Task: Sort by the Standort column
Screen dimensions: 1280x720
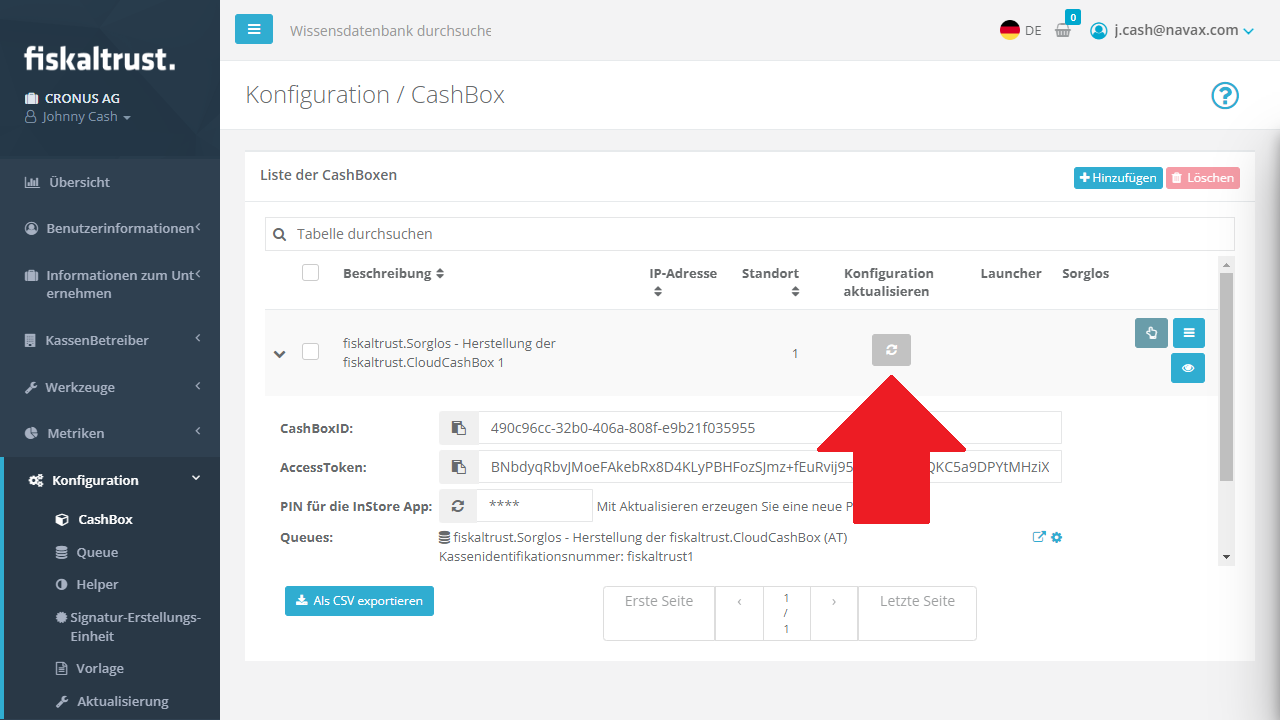Action: click(x=770, y=282)
